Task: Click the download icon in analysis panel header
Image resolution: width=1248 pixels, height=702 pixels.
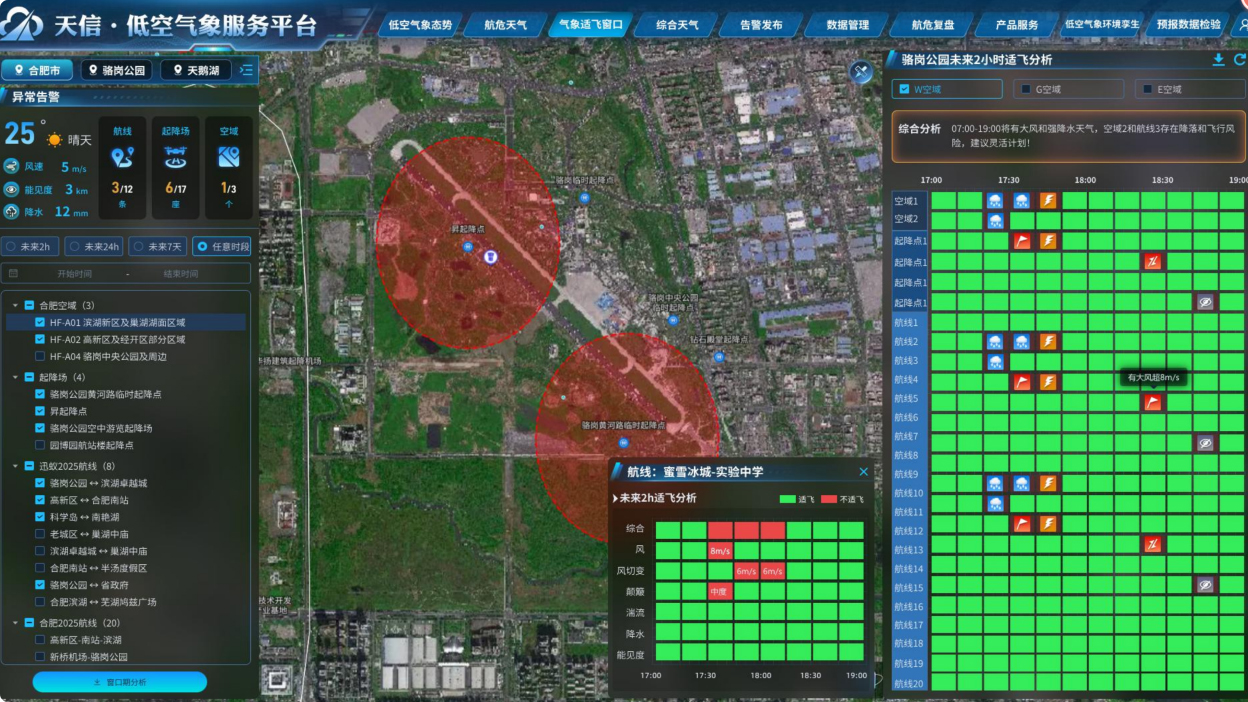Action: (1218, 60)
